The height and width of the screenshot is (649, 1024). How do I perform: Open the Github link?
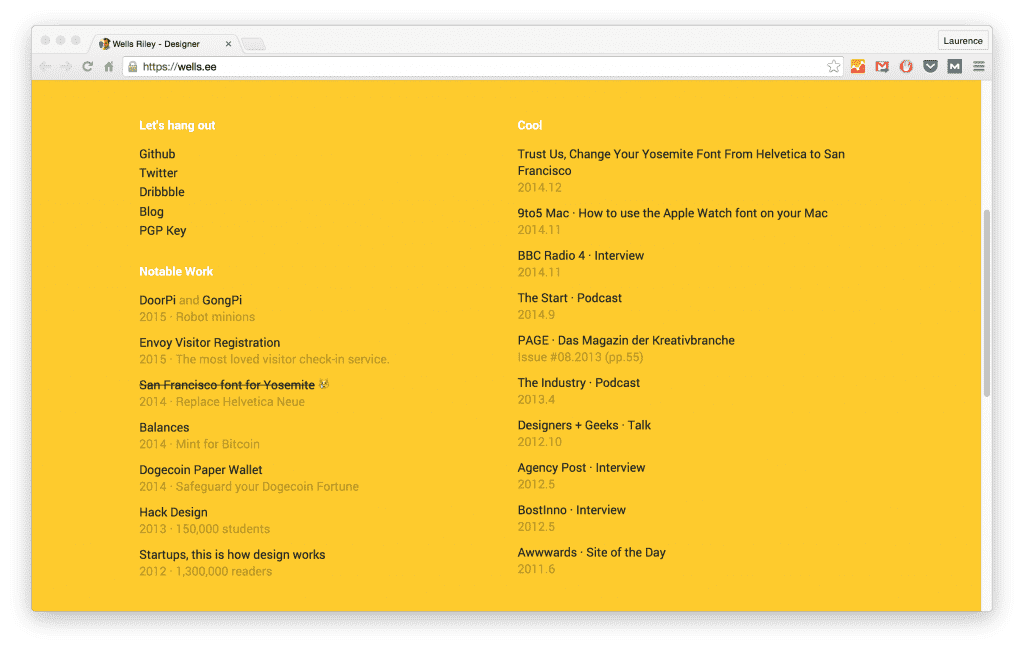point(157,154)
